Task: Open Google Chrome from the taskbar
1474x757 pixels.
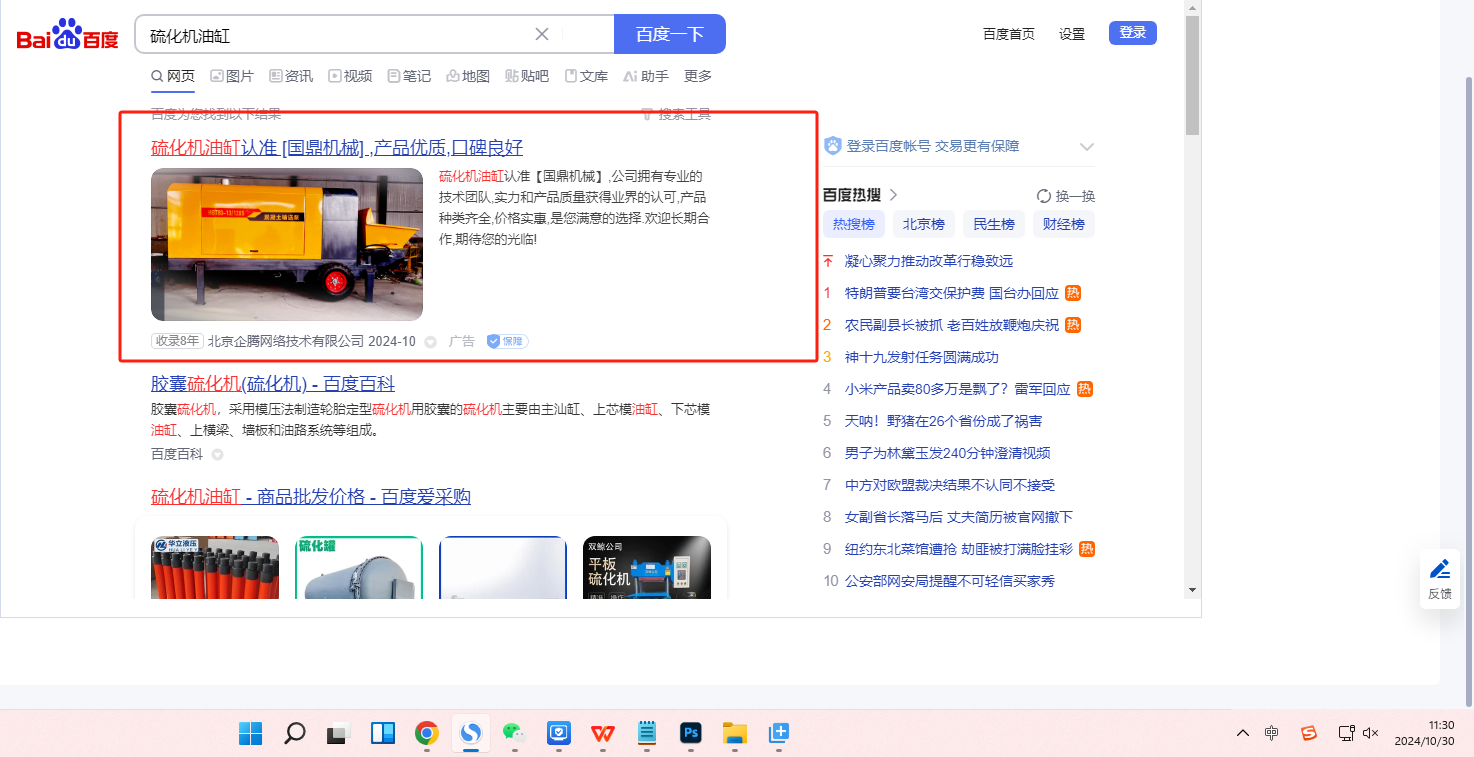Action: pyautogui.click(x=427, y=733)
